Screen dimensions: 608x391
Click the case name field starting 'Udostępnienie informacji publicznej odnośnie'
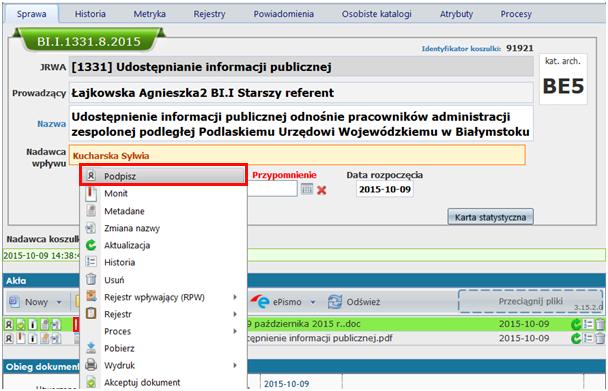(301, 124)
